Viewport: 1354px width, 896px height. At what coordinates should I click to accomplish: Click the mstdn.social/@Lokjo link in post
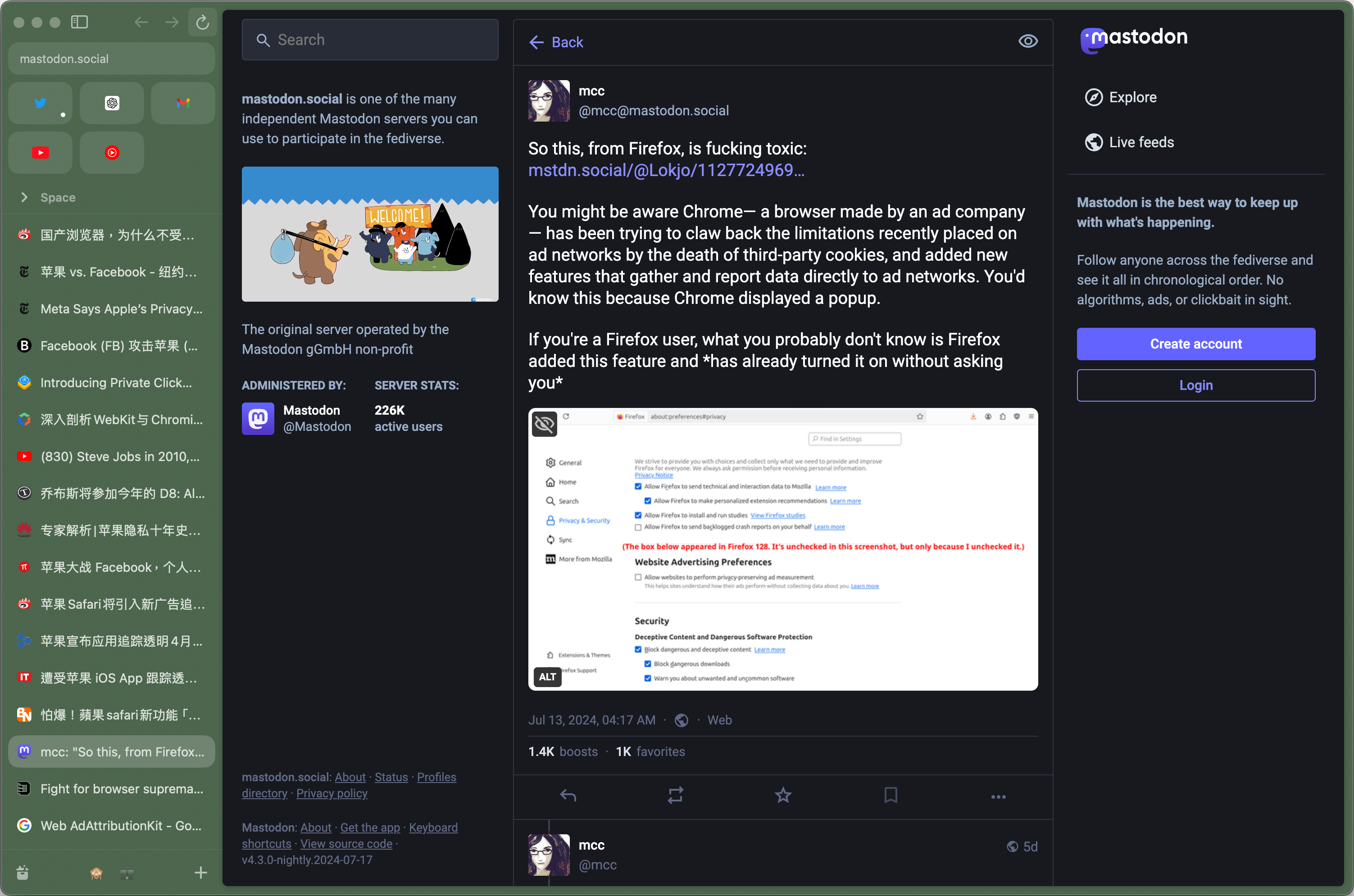(668, 170)
